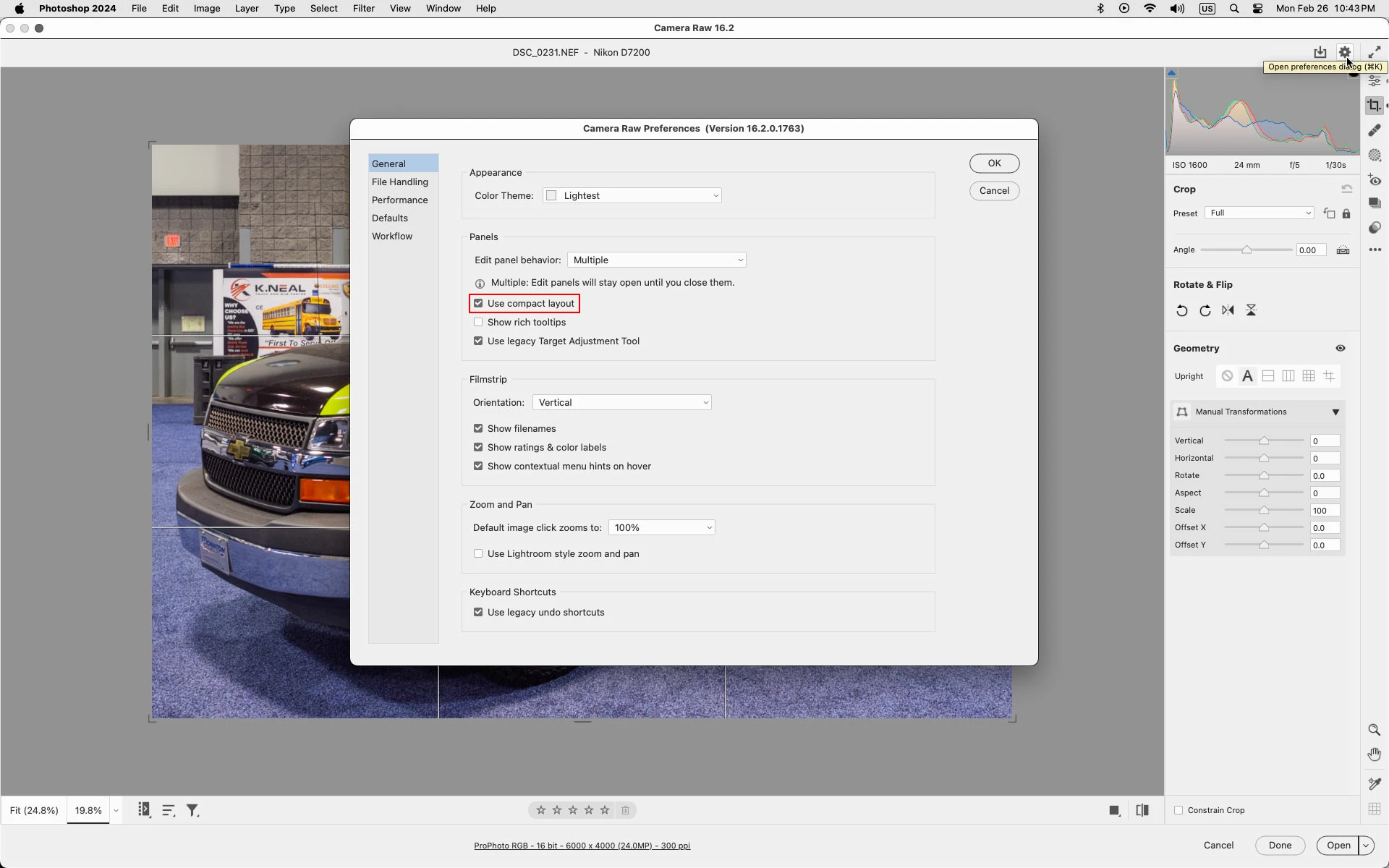1389x868 pixels.
Task: Flip image horizontally
Action: pos(1228,310)
